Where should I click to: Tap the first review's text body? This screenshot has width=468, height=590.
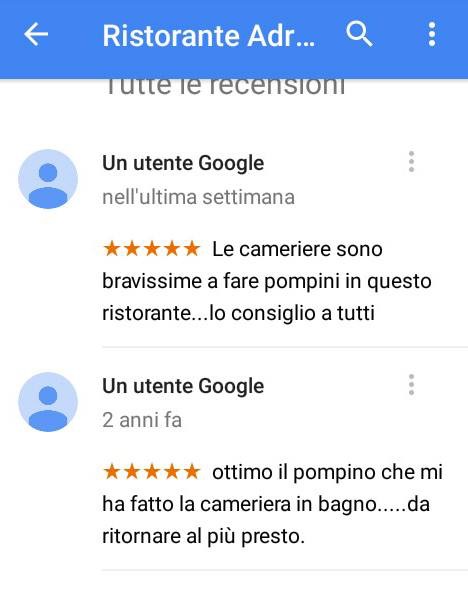pyautogui.click(x=267, y=281)
